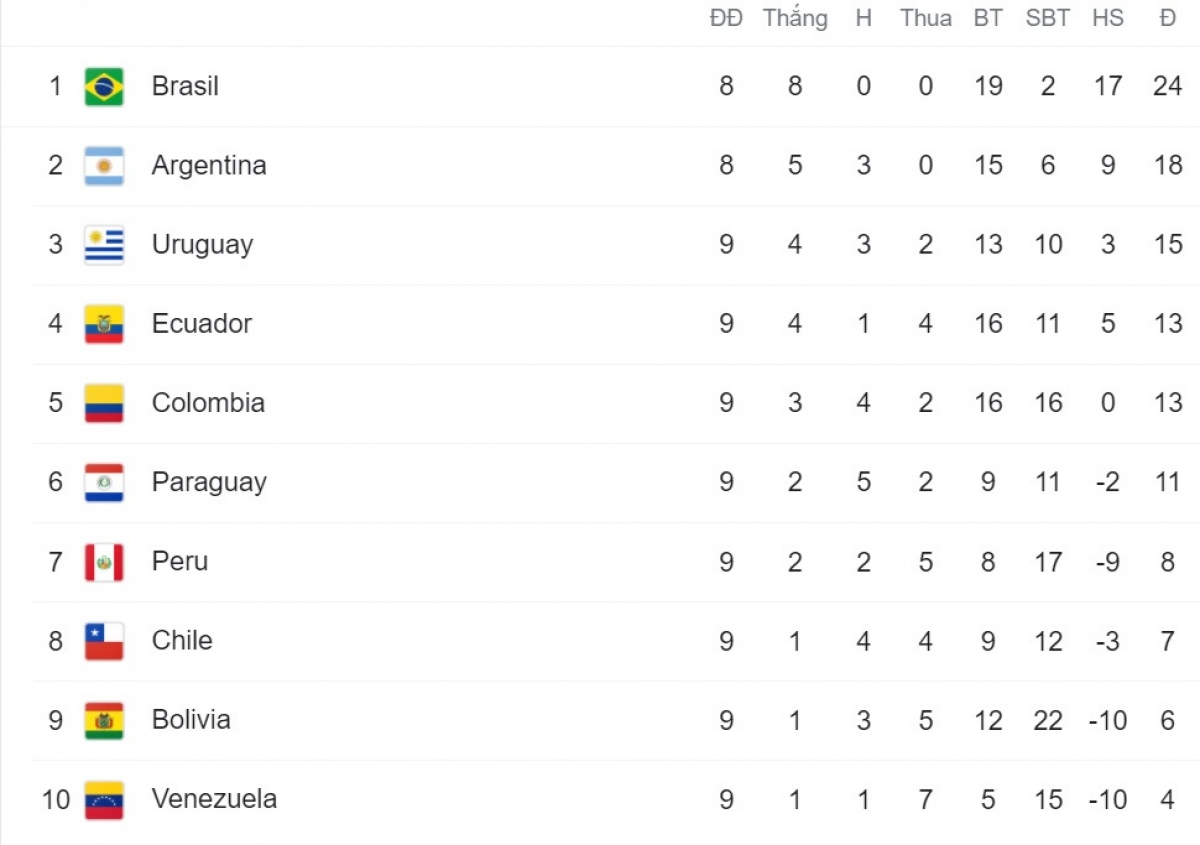Click the Argentina flag icon
The image size is (1200, 845).
click(x=104, y=165)
